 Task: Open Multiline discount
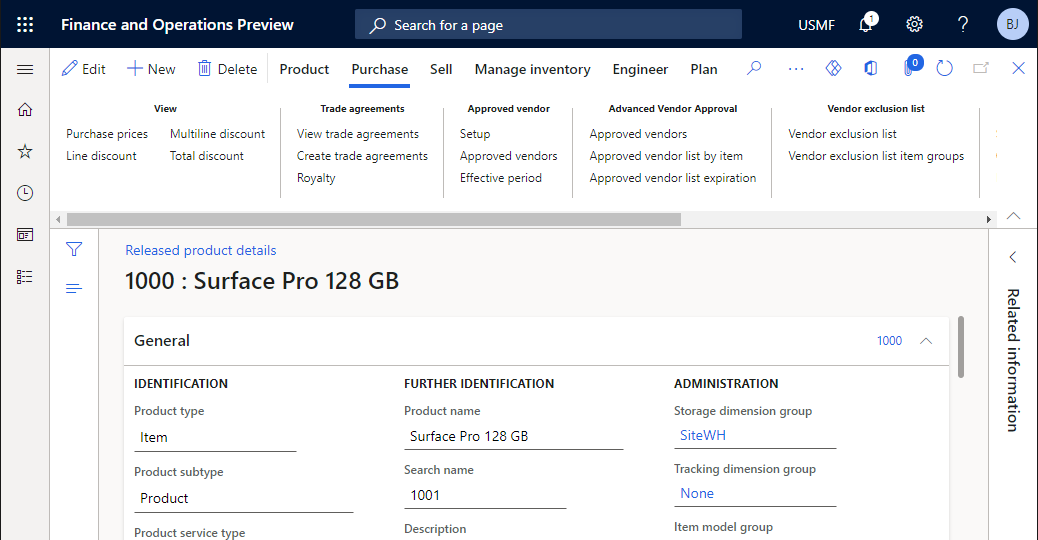click(217, 134)
